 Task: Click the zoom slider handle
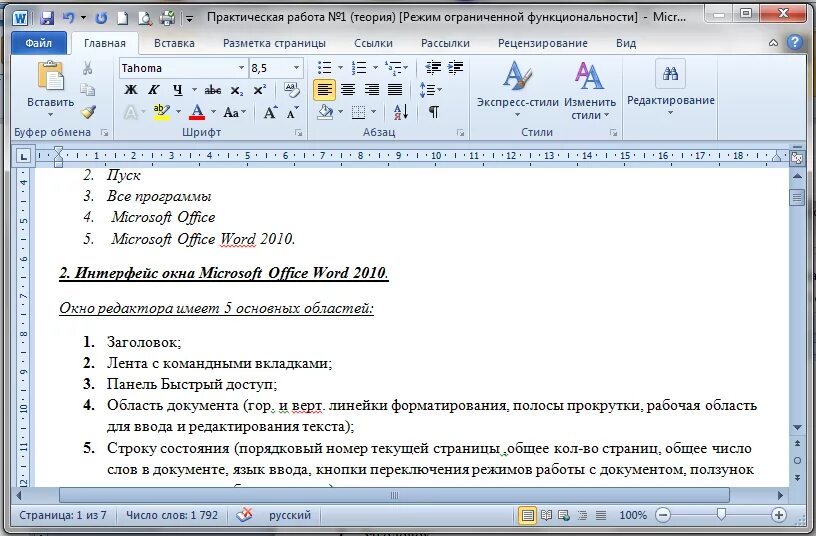[x=721, y=515]
